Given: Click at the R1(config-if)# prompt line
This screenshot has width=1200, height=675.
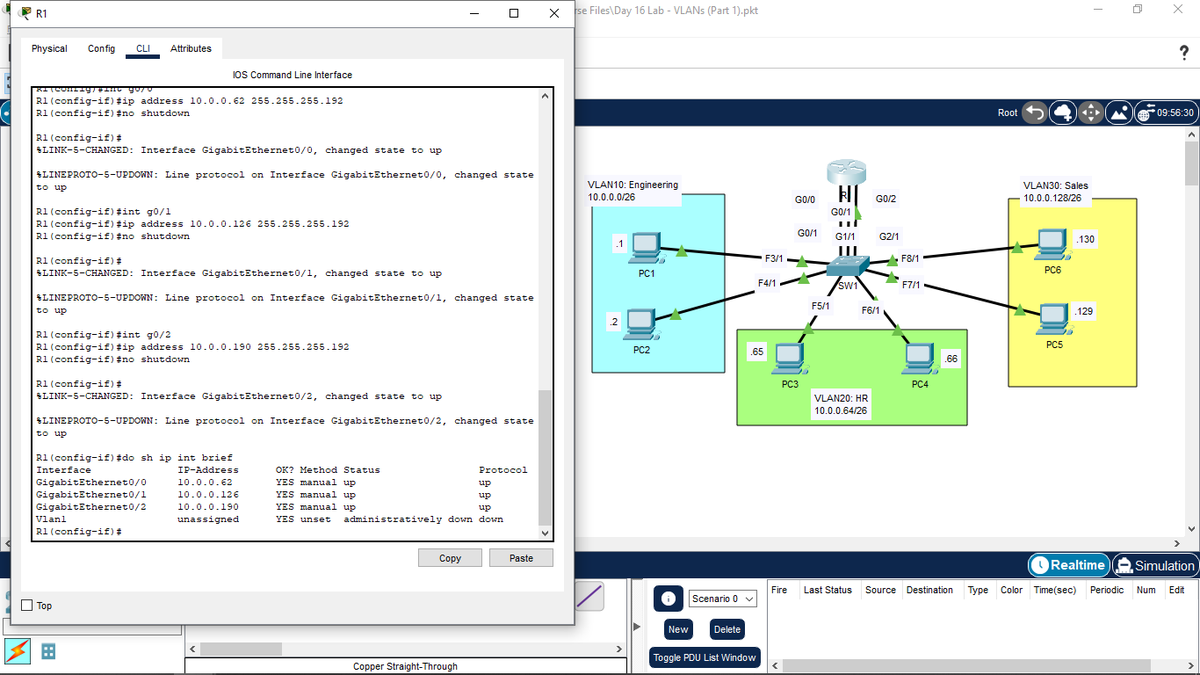Looking at the screenshot, I should click(79, 532).
